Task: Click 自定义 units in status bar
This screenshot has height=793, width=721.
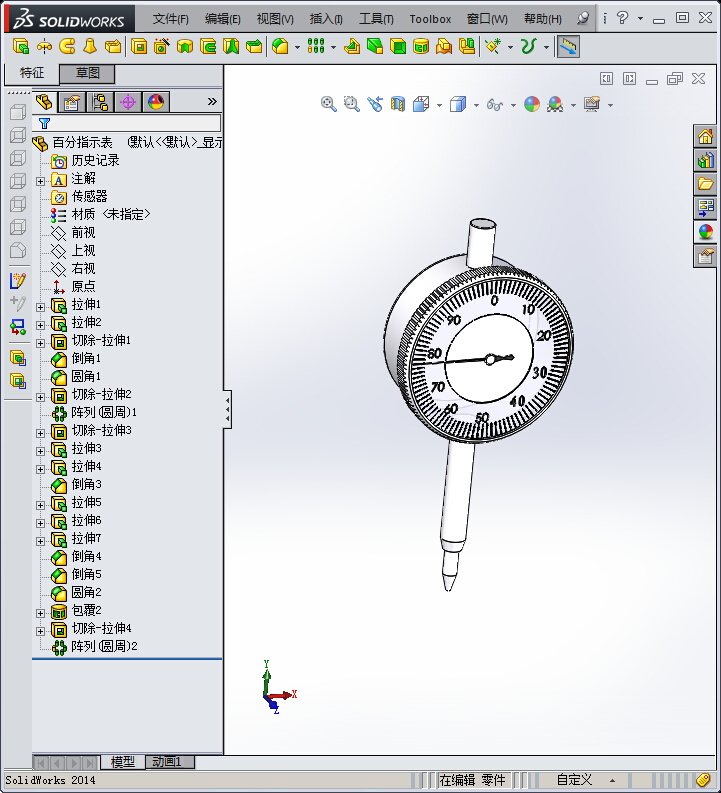Action: point(574,779)
